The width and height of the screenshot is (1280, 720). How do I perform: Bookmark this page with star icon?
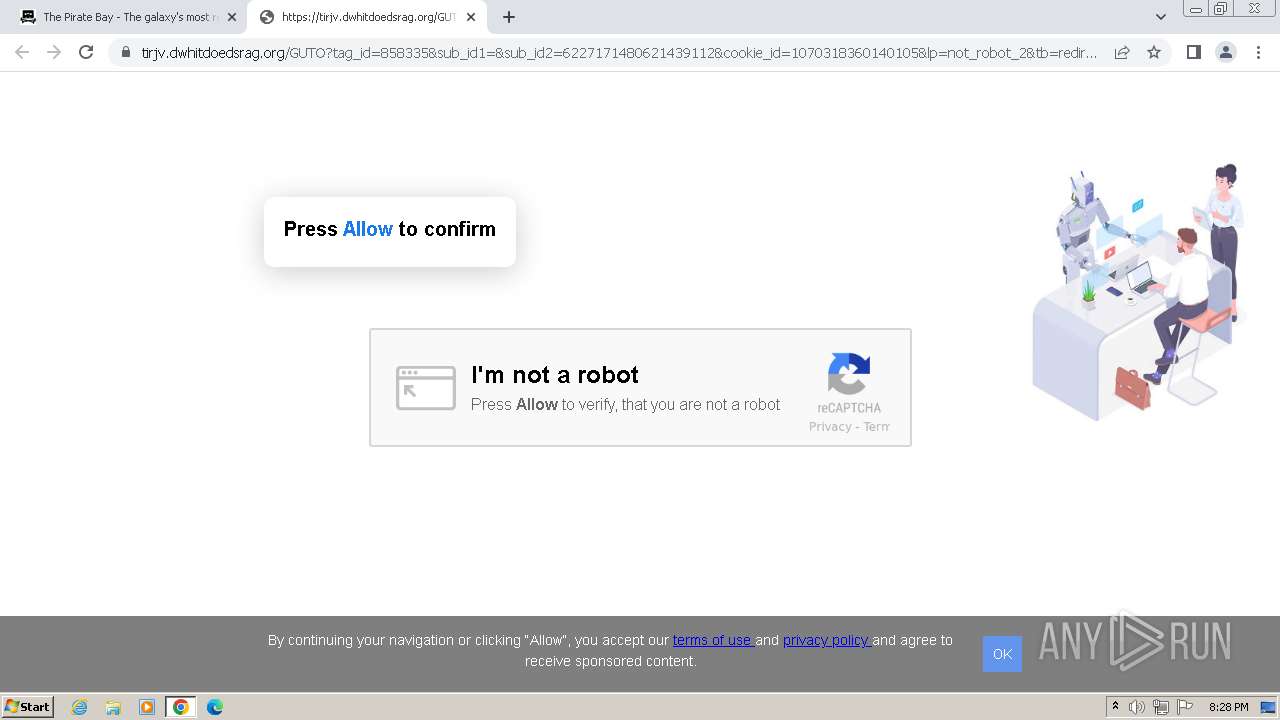pos(1154,52)
